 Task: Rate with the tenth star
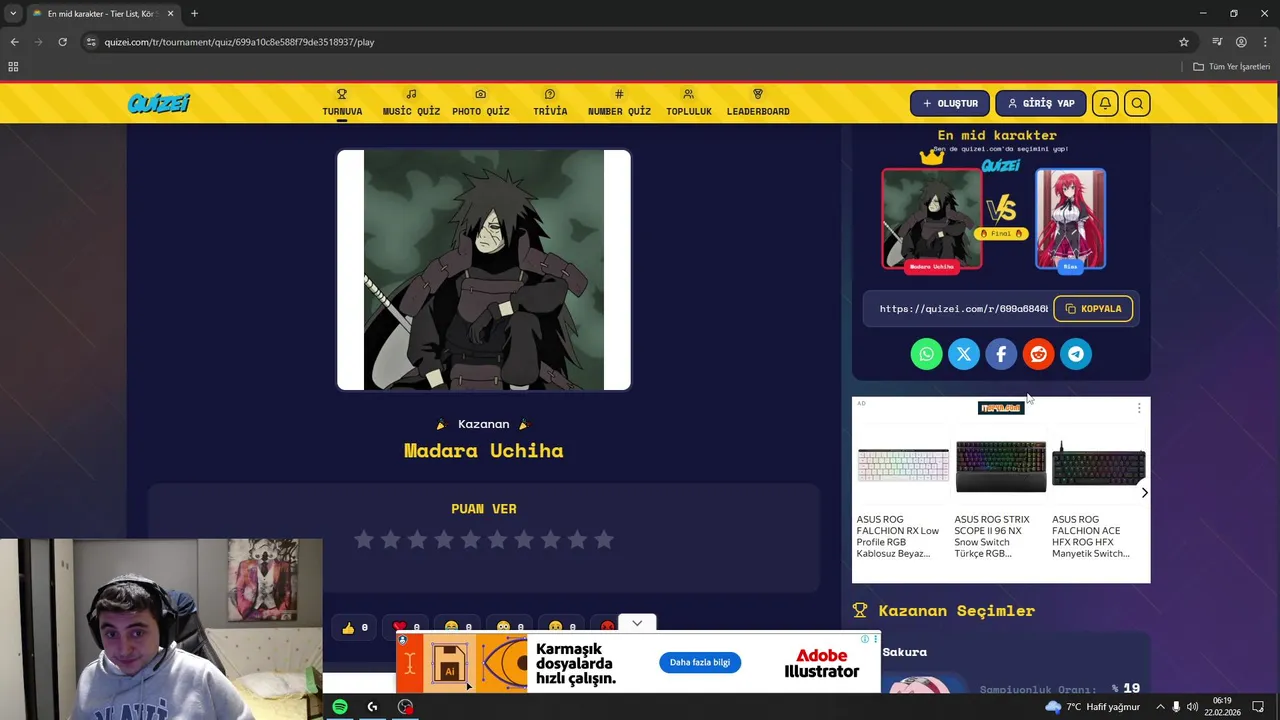point(604,540)
